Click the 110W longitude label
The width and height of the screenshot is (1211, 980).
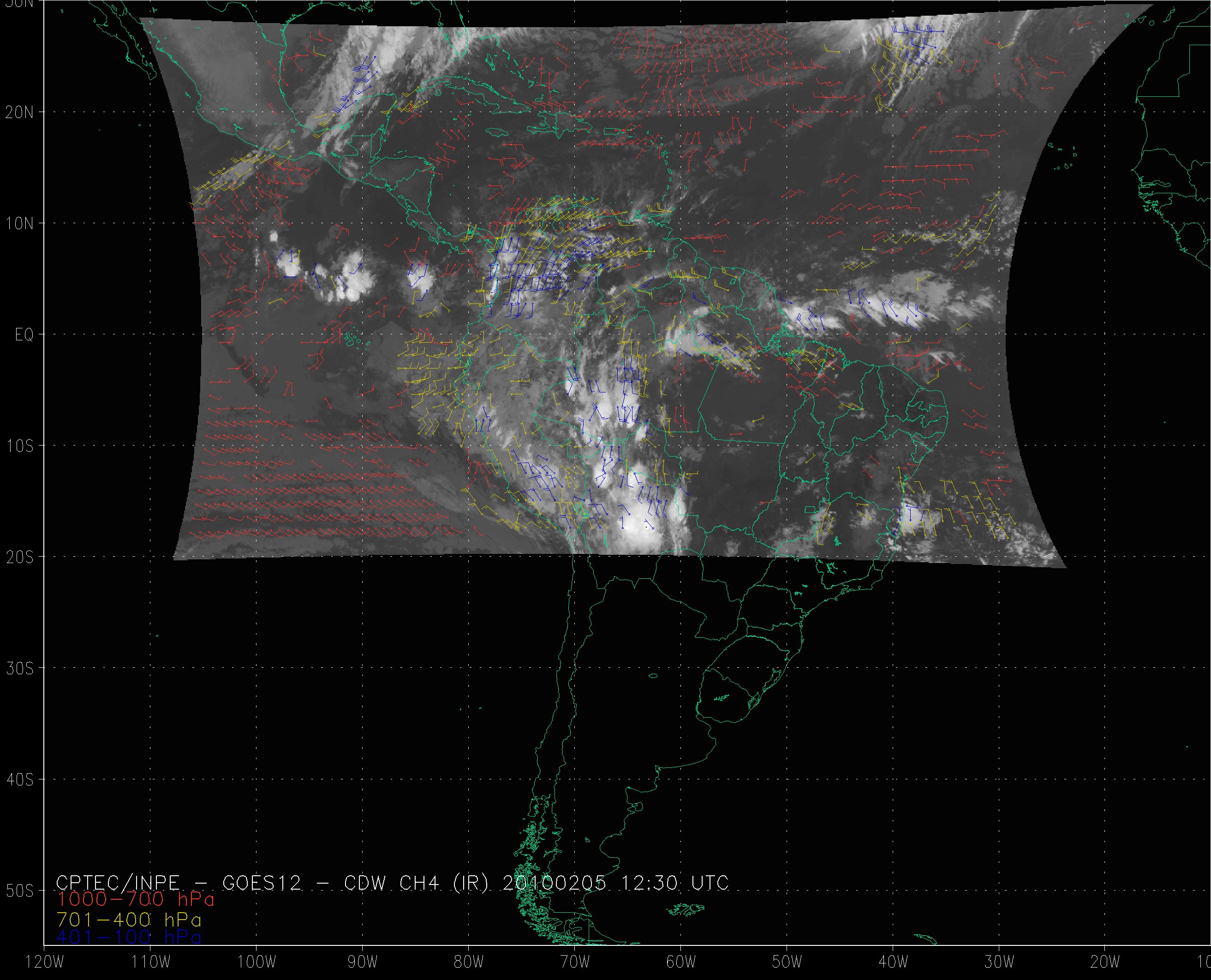pyautogui.click(x=151, y=962)
